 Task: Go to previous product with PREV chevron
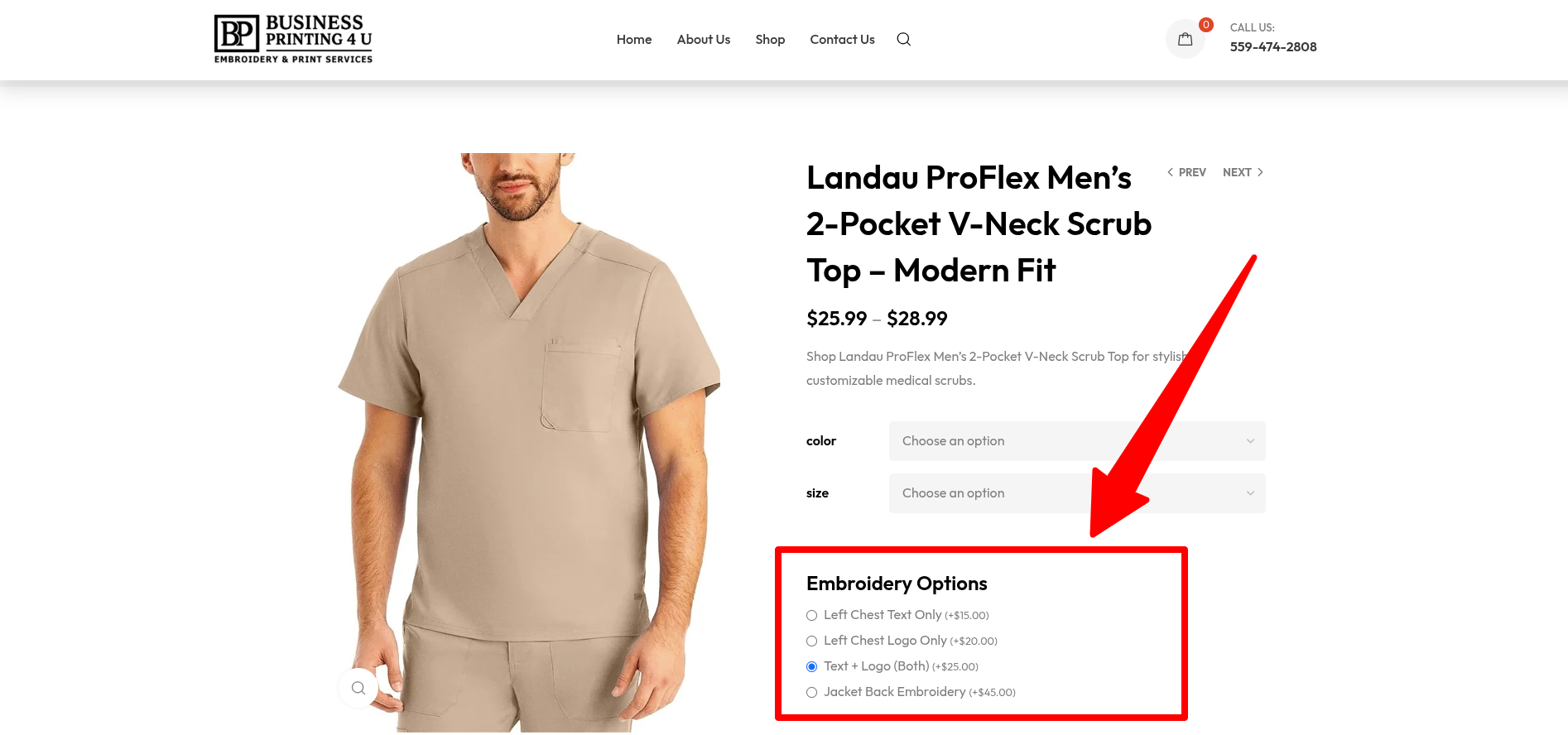(x=1186, y=172)
